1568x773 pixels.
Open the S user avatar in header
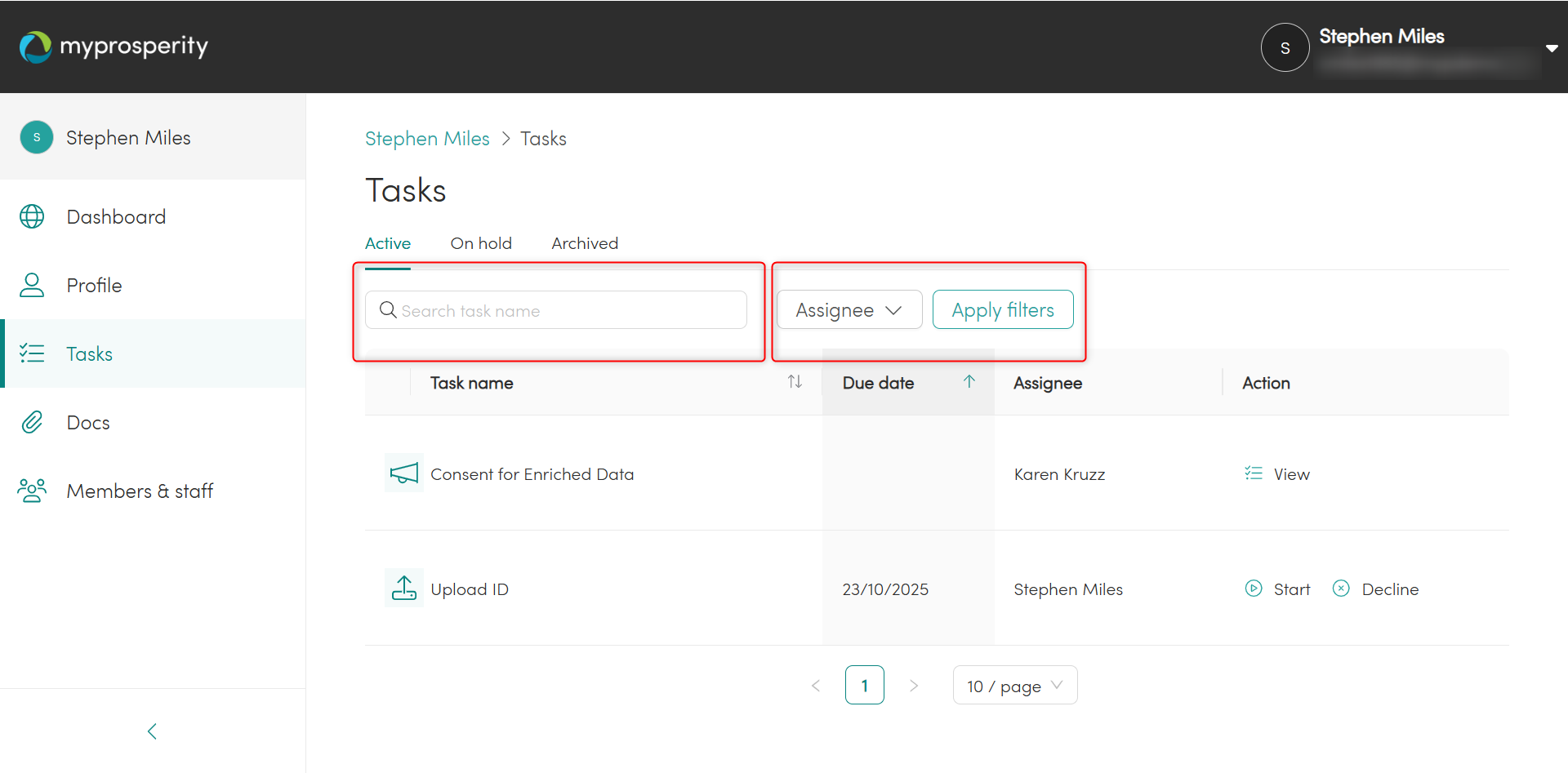[1285, 47]
